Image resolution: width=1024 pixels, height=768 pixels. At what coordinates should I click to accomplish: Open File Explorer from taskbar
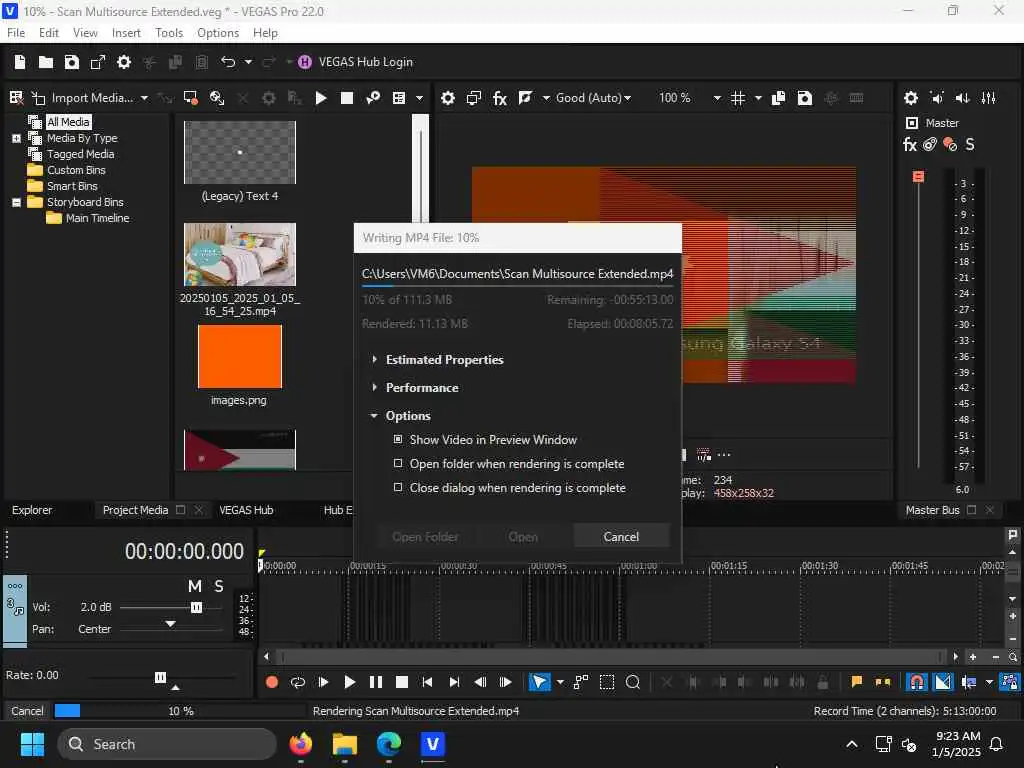(345, 744)
